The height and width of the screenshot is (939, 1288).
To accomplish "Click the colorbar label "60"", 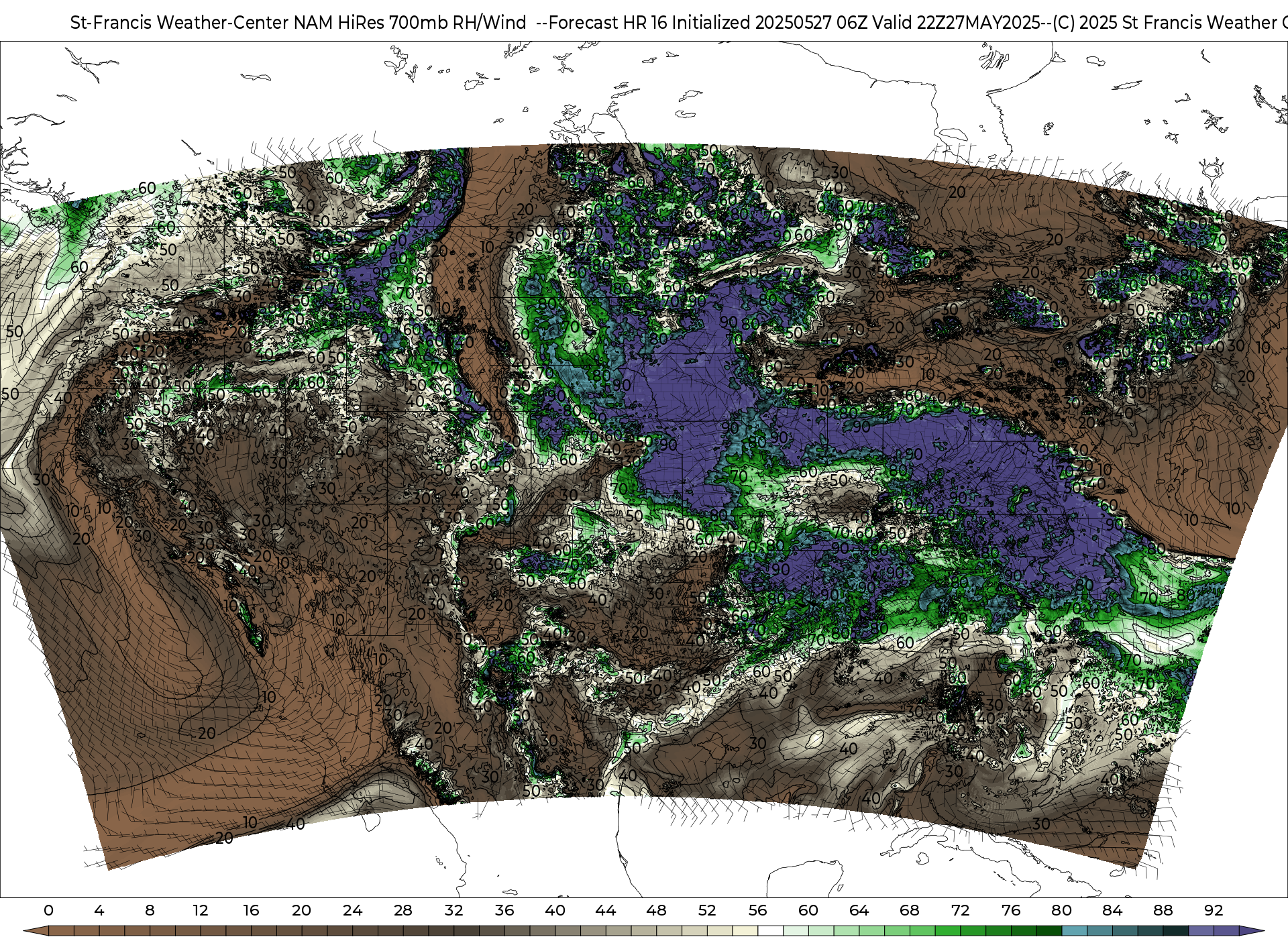I will 808,910.
